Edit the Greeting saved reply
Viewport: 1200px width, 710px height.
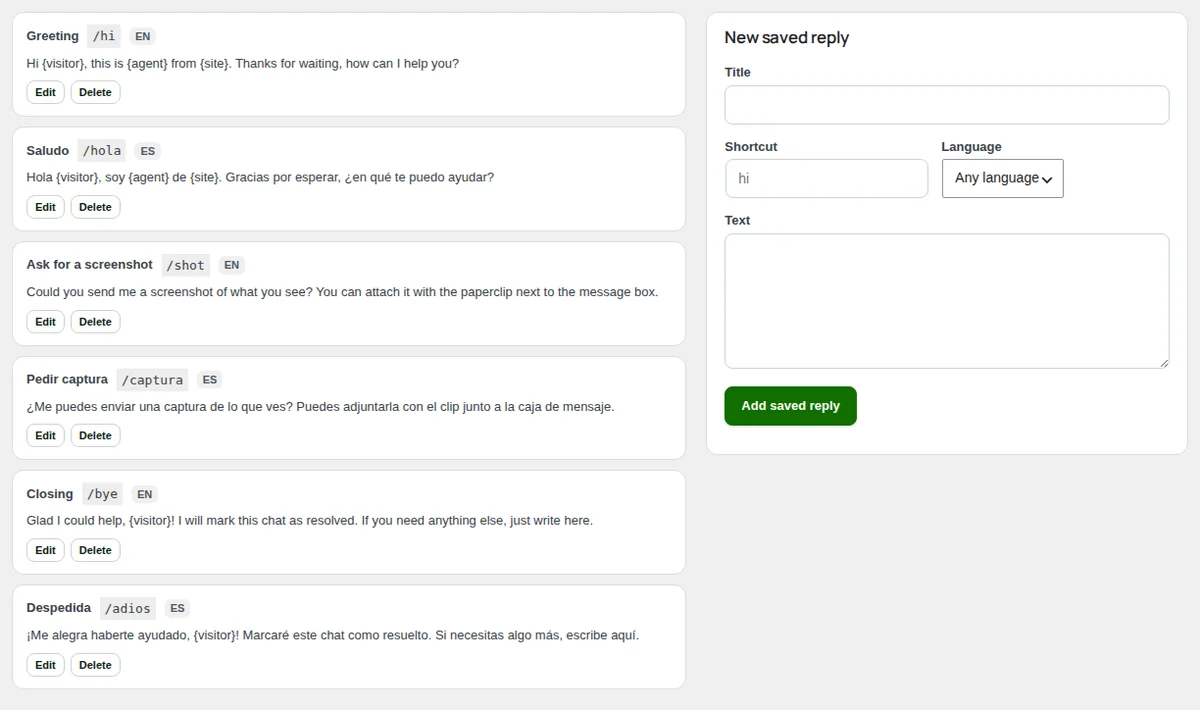point(45,92)
